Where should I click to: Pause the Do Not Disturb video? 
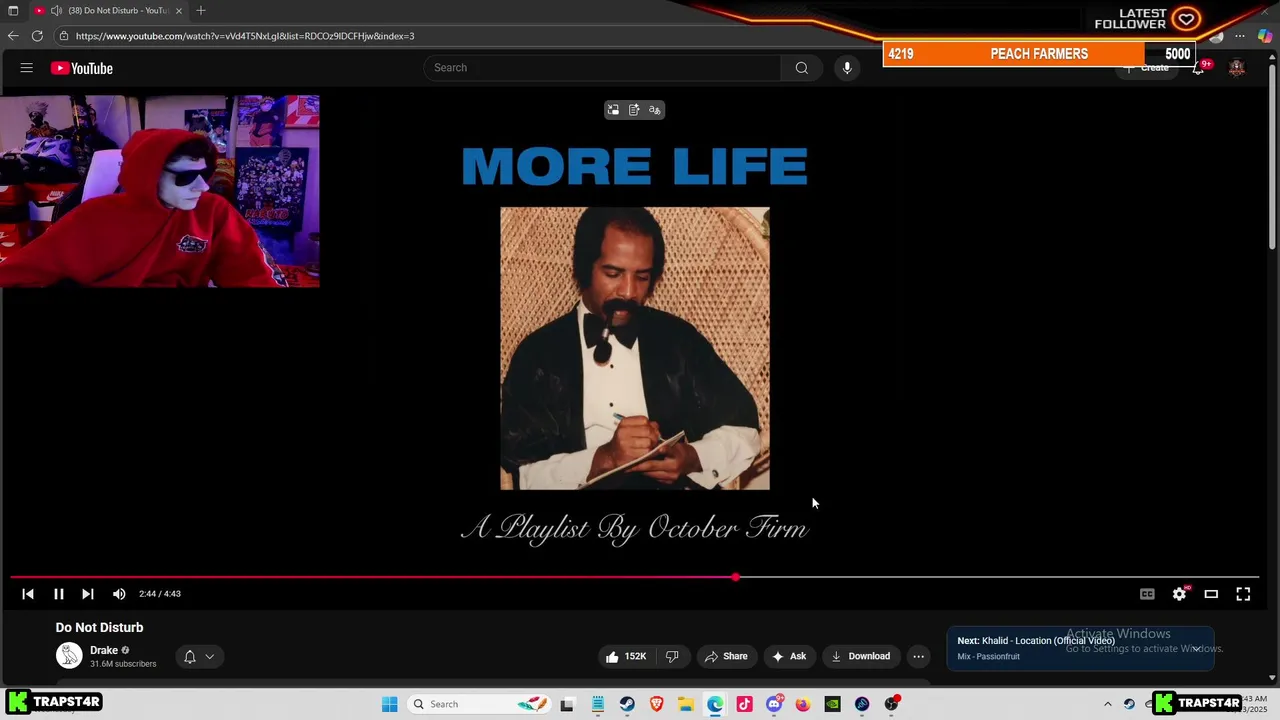[59, 594]
